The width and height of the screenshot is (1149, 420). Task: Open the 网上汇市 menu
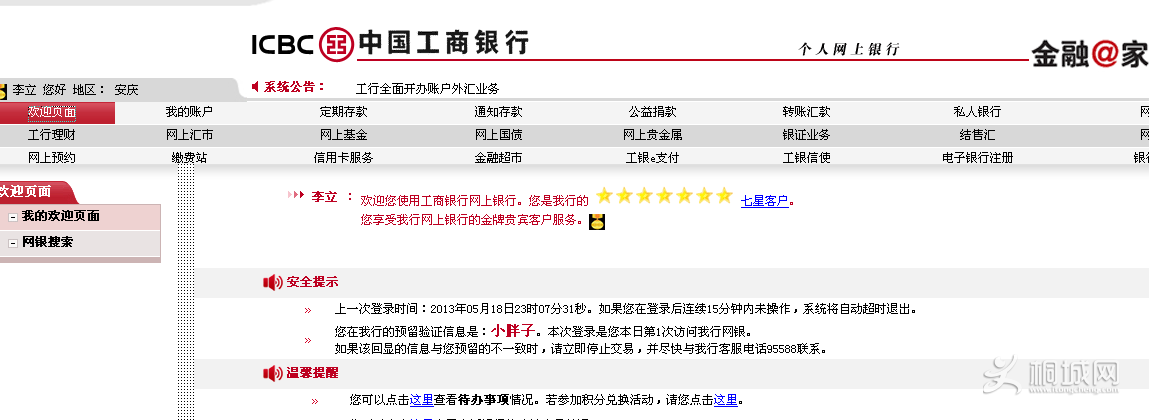click(189, 135)
